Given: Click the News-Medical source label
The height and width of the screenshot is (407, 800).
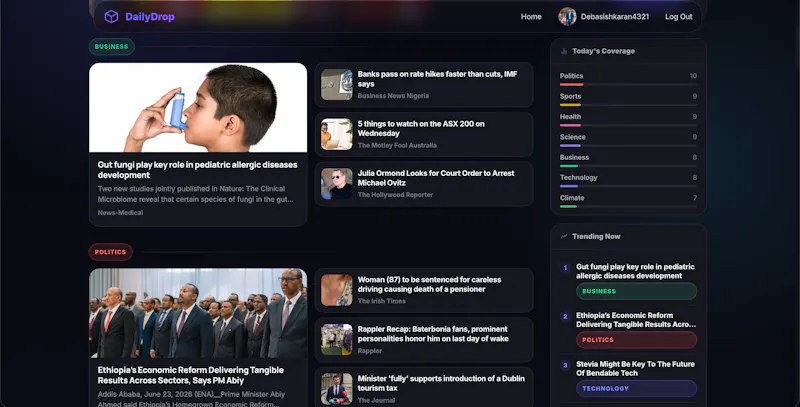Looking at the screenshot, I should (120, 213).
